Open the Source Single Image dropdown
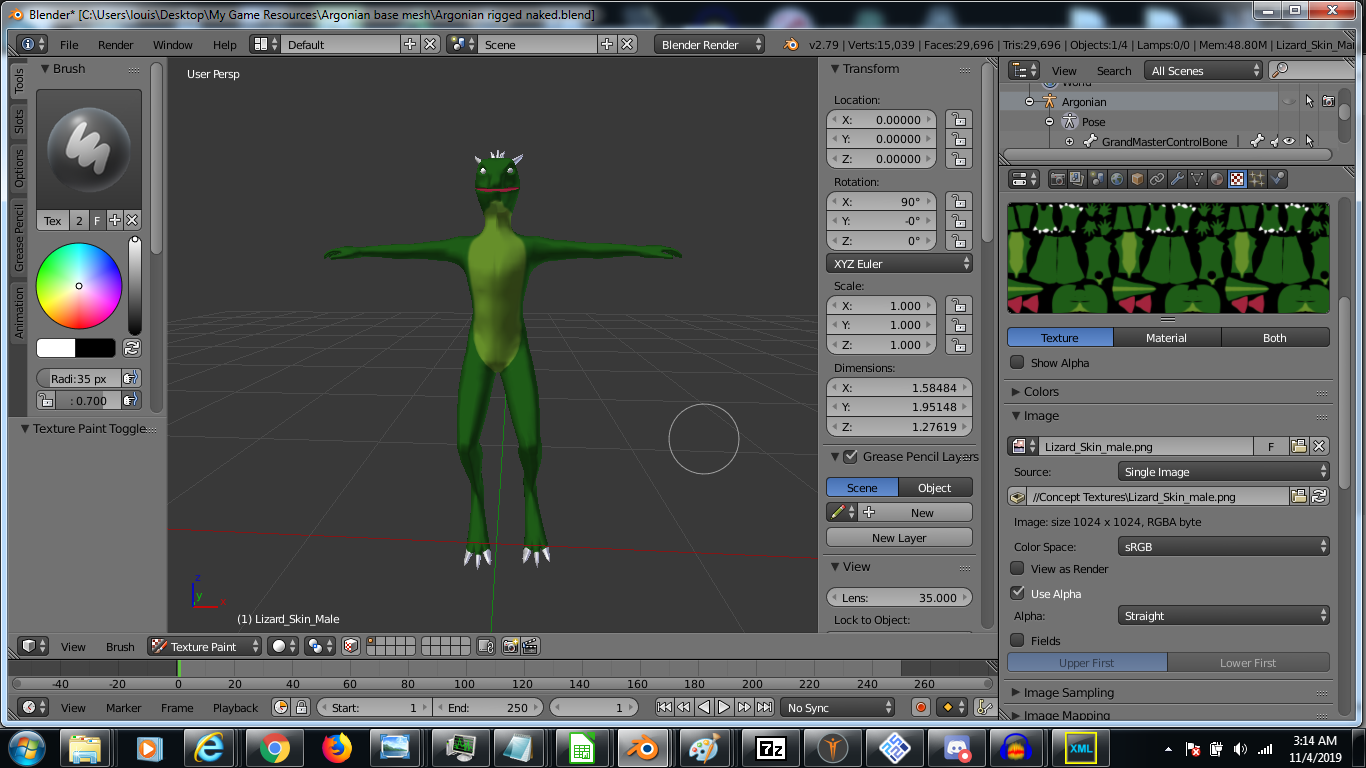The image size is (1366, 768). (1223, 471)
